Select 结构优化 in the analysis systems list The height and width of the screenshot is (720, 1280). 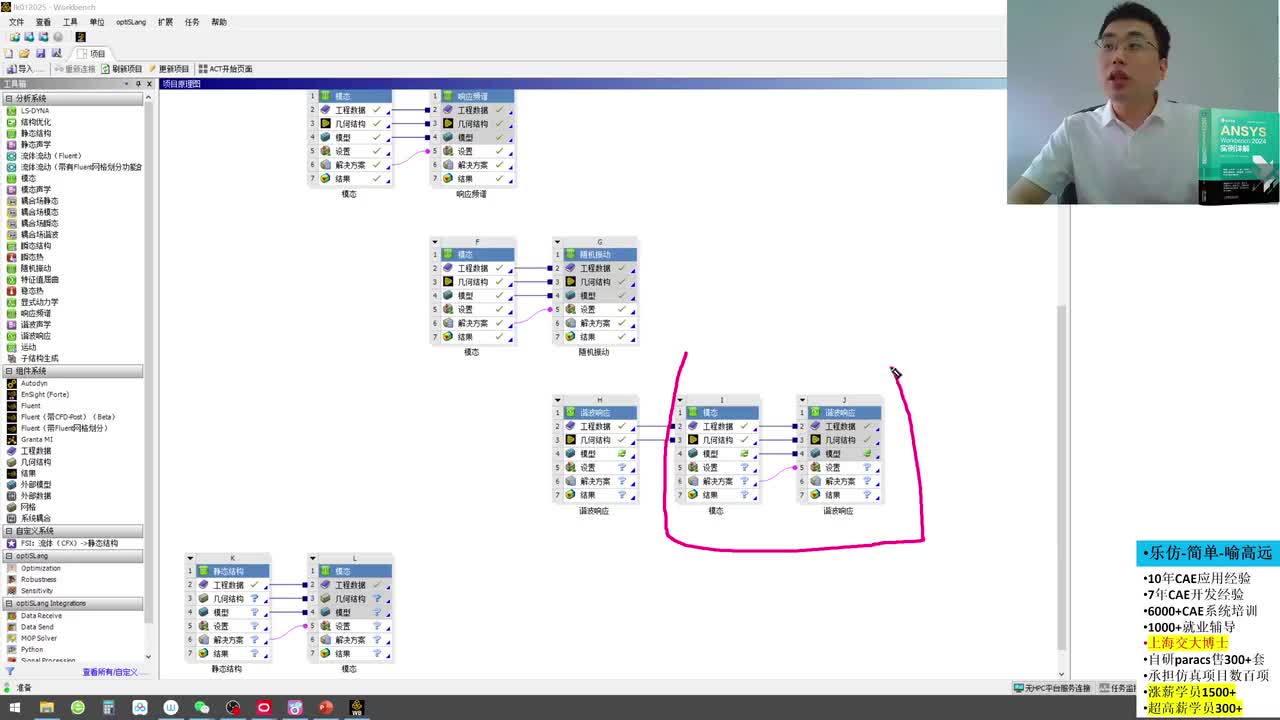[36, 122]
